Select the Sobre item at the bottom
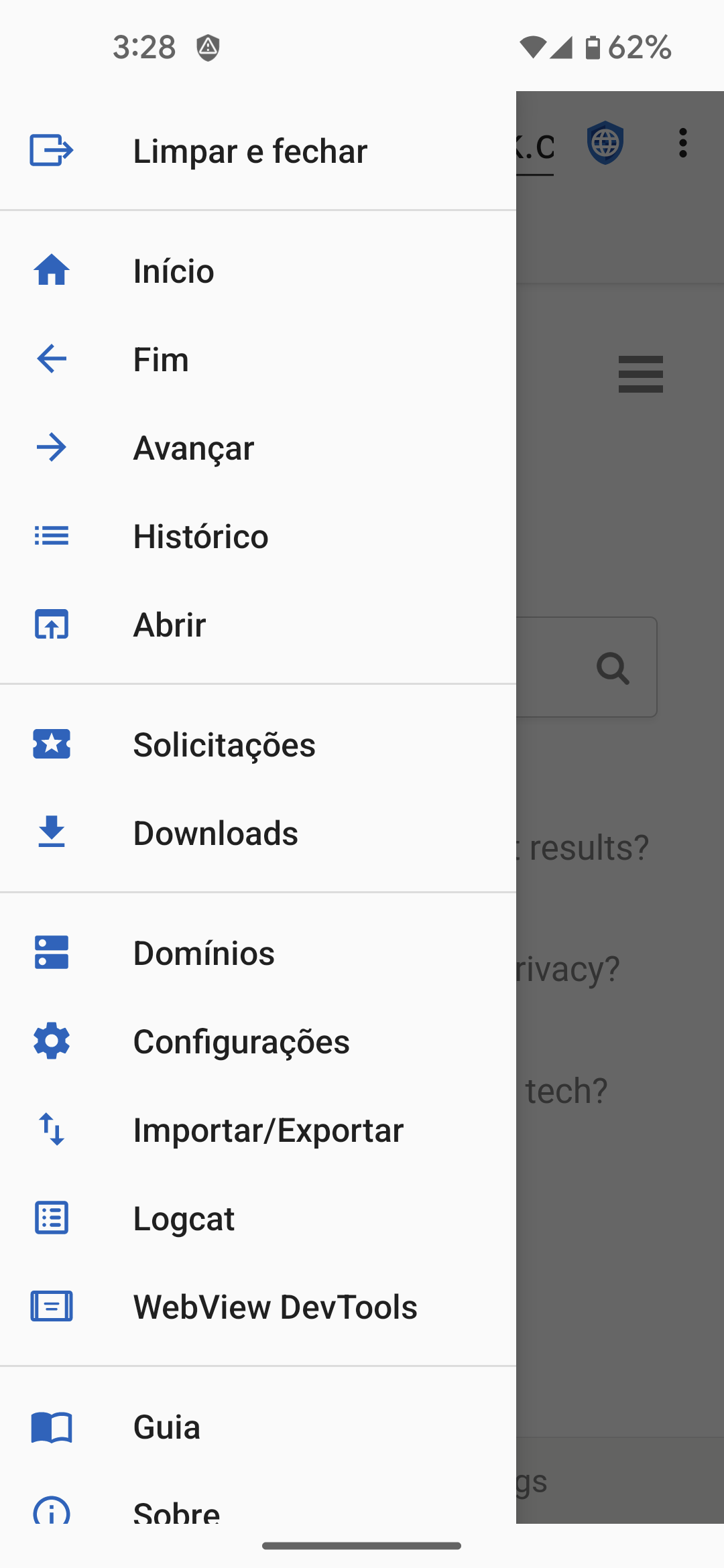 pos(176,1511)
